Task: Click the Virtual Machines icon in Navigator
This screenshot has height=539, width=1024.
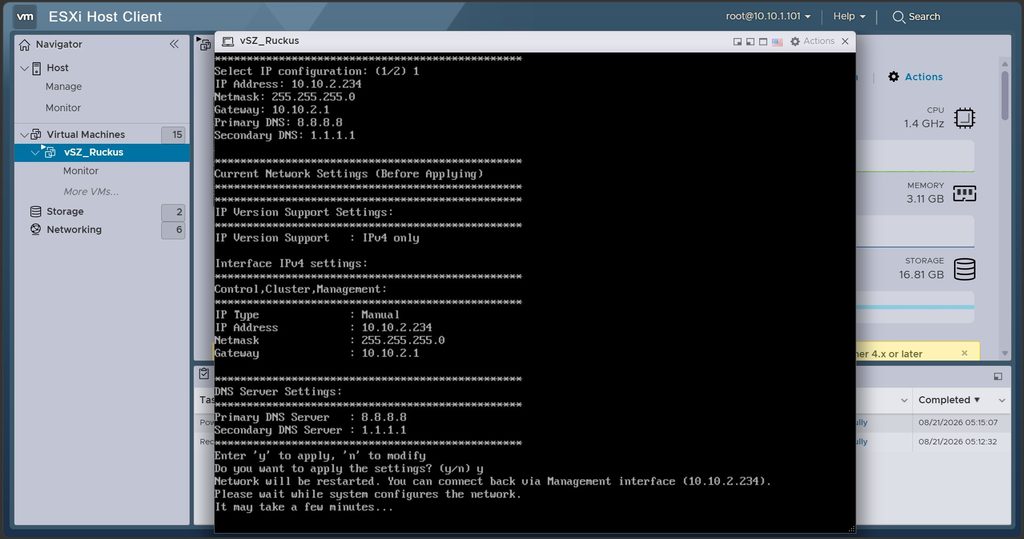Action: click(x=36, y=135)
